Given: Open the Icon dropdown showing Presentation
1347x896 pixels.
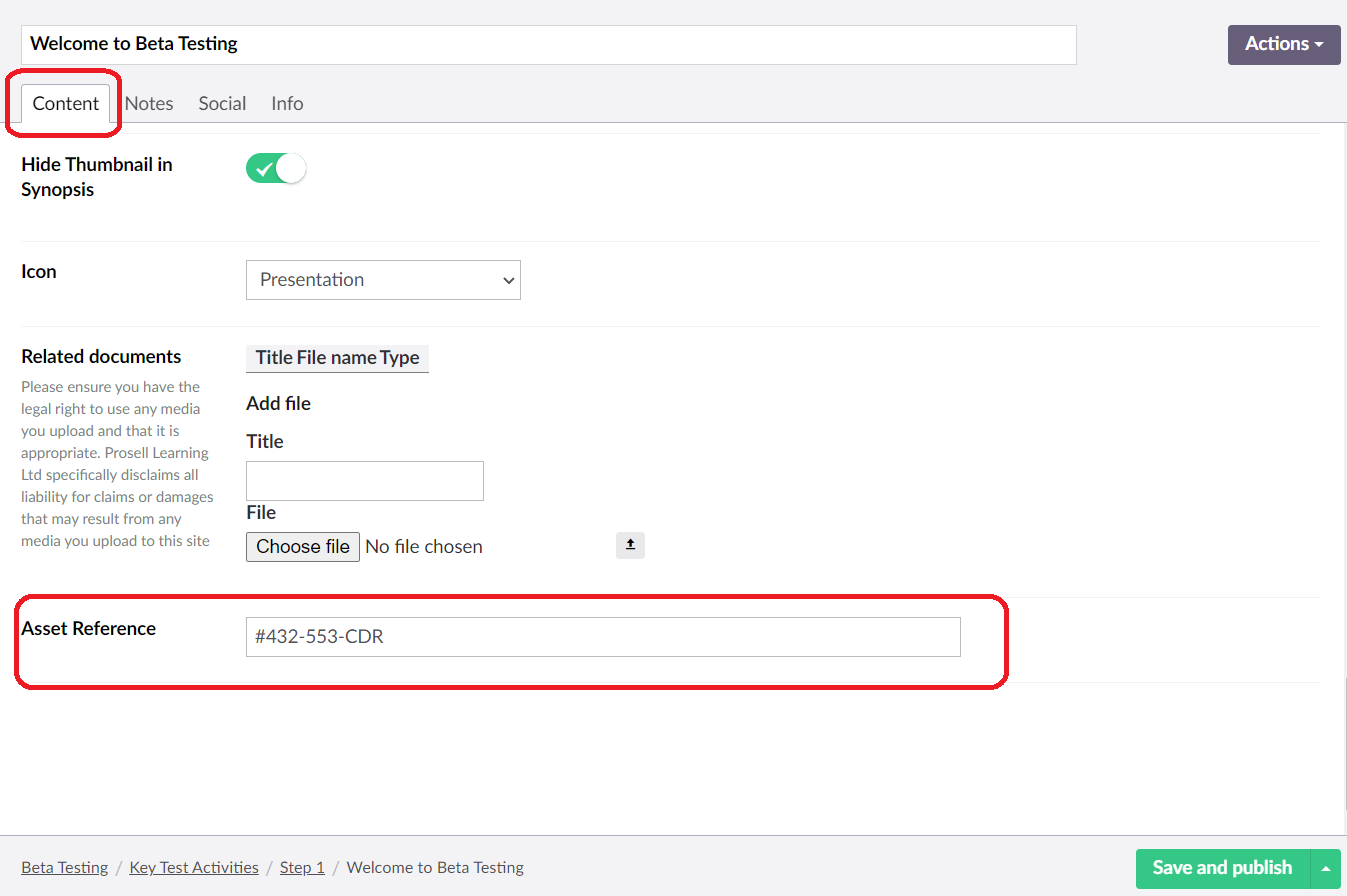Looking at the screenshot, I should [383, 280].
